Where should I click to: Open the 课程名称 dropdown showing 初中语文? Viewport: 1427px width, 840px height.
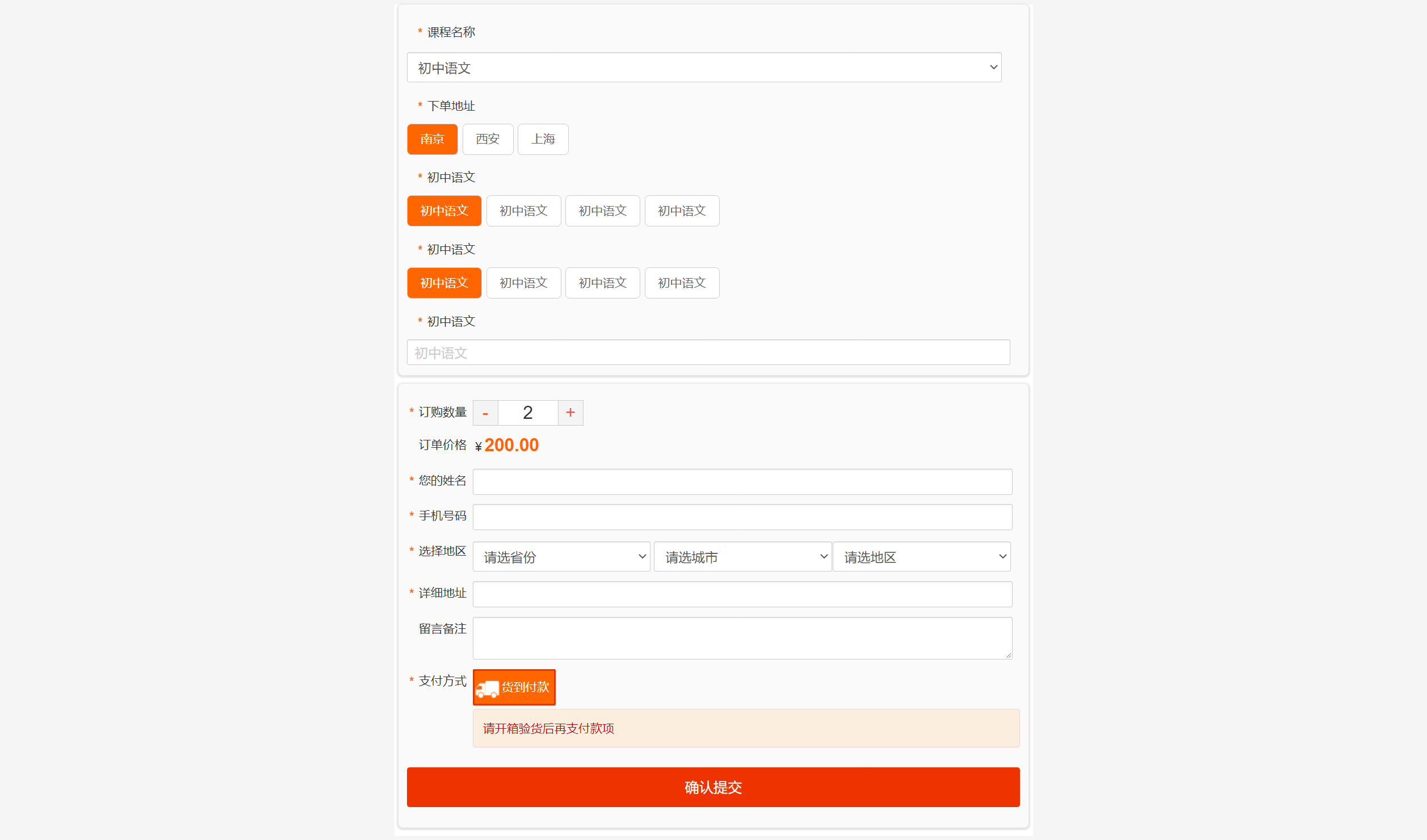[704, 68]
